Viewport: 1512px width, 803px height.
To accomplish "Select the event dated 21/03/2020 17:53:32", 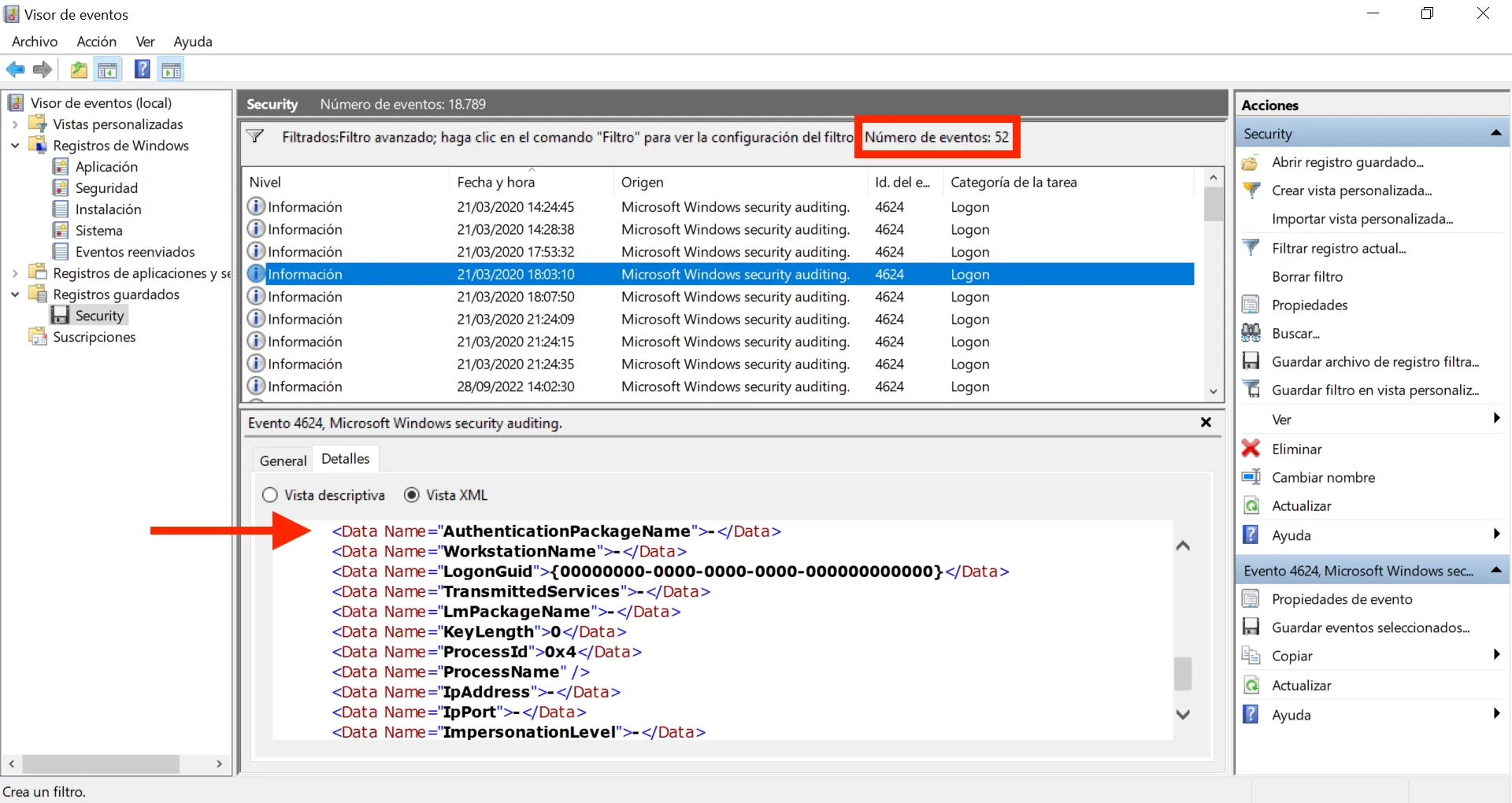I will click(x=719, y=252).
